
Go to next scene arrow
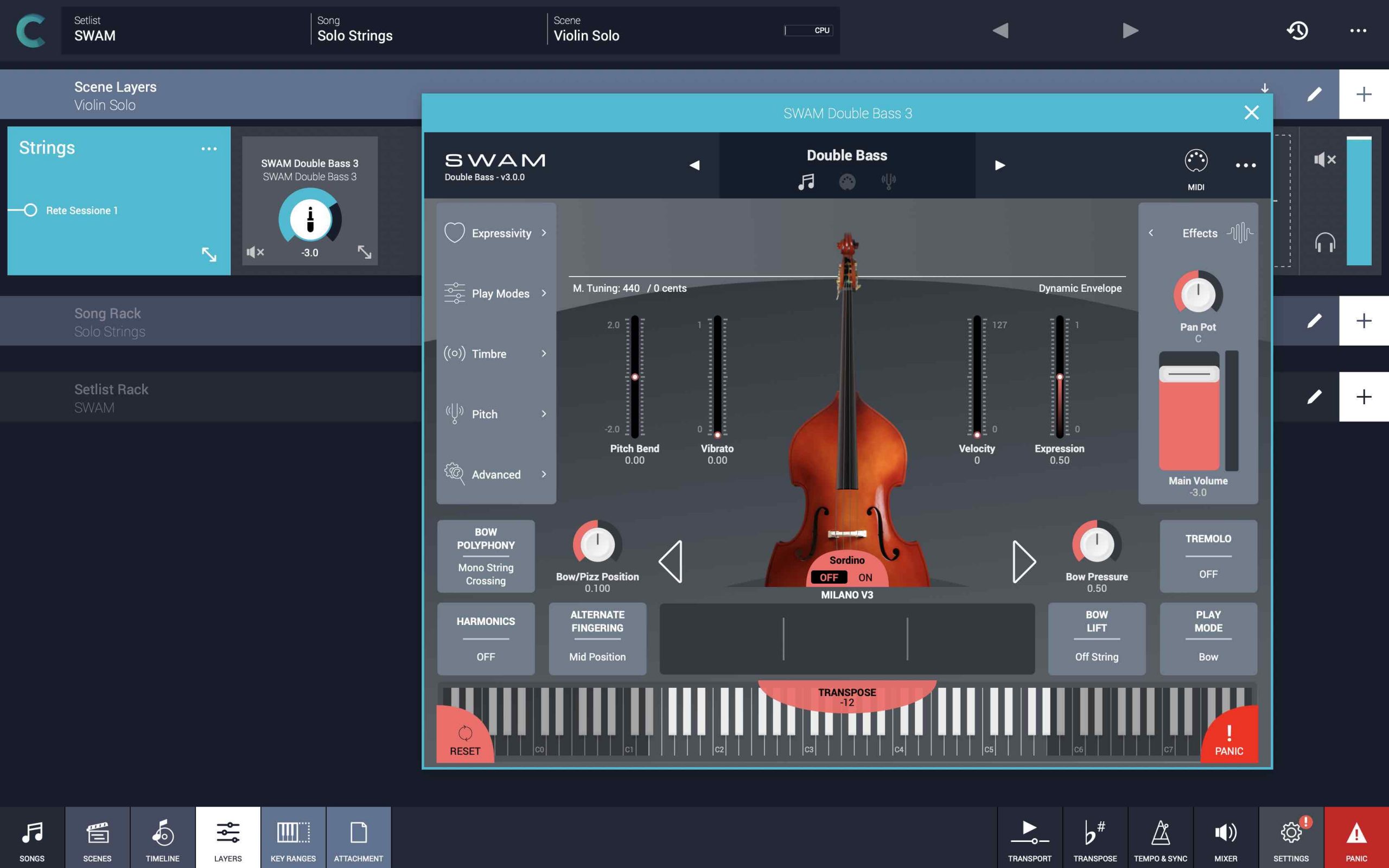point(1130,30)
